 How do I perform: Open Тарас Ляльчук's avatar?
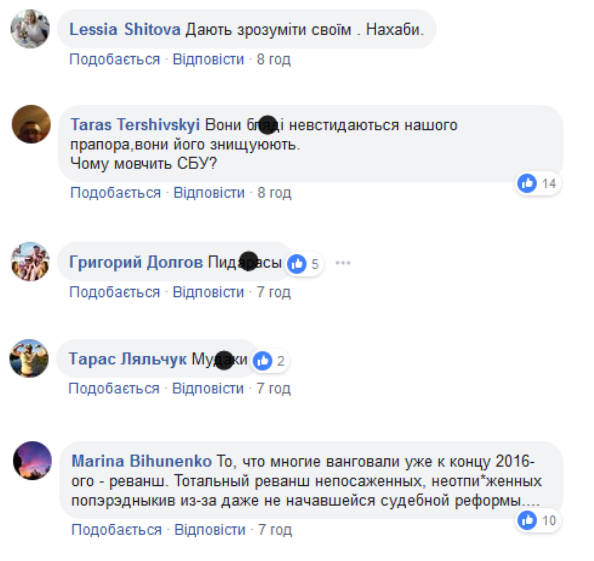click(x=29, y=358)
